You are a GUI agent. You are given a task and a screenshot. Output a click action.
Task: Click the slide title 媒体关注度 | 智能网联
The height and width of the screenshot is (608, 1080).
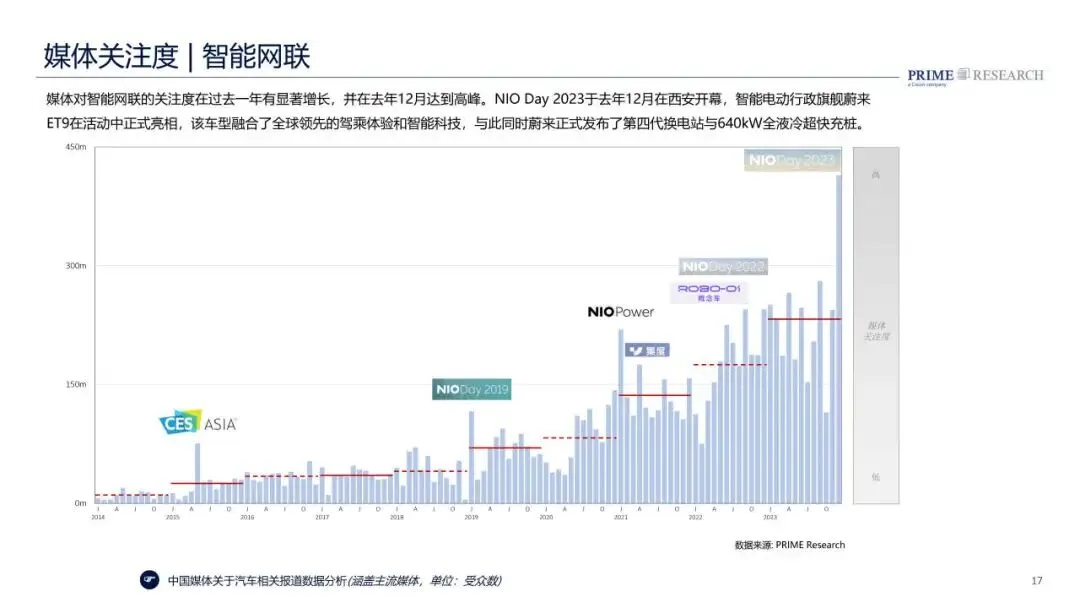(177, 56)
